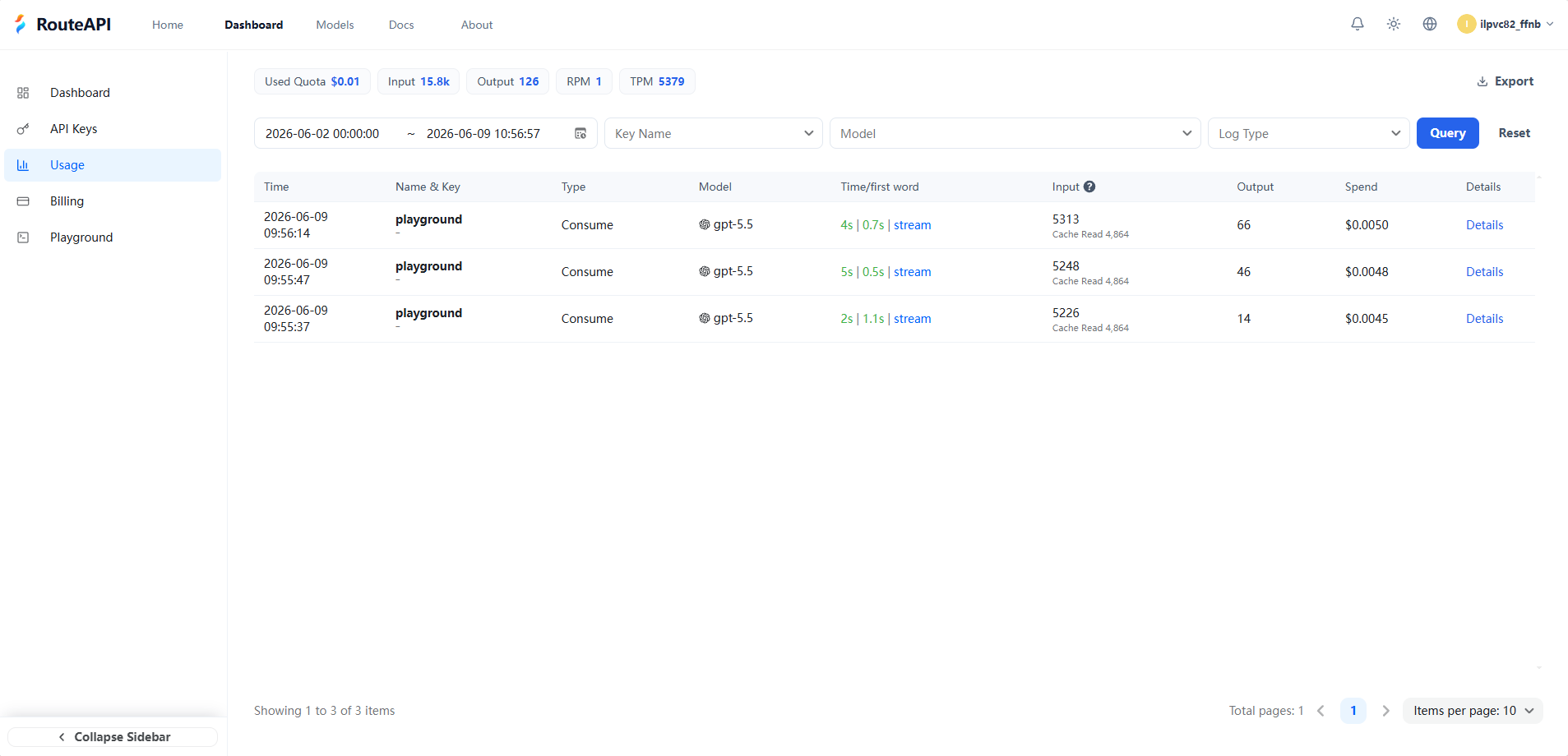
Task: Click the "2s | 1.1s | stream" timing
Action: pos(886,319)
